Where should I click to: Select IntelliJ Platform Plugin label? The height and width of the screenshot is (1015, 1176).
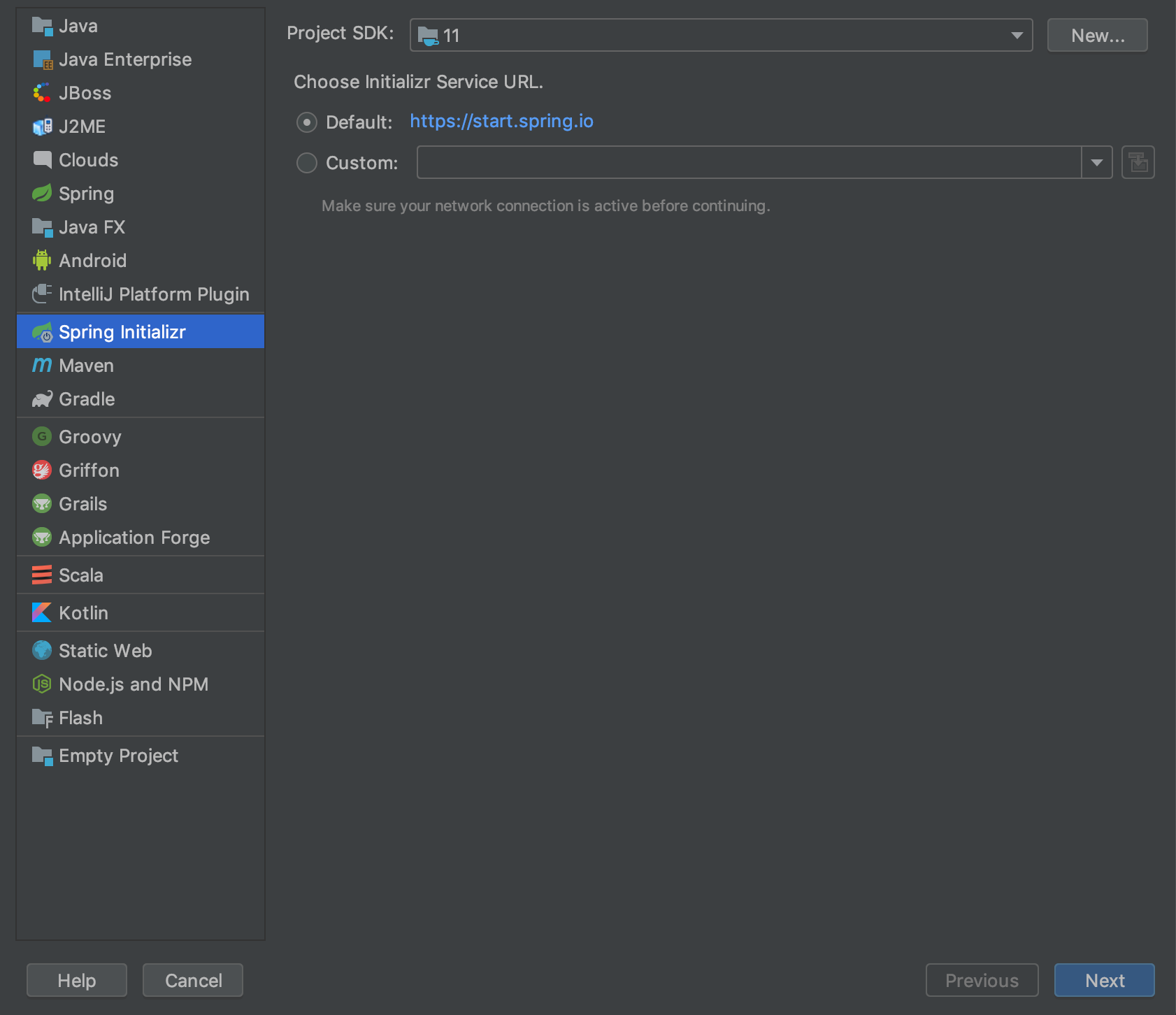coord(154,294)
